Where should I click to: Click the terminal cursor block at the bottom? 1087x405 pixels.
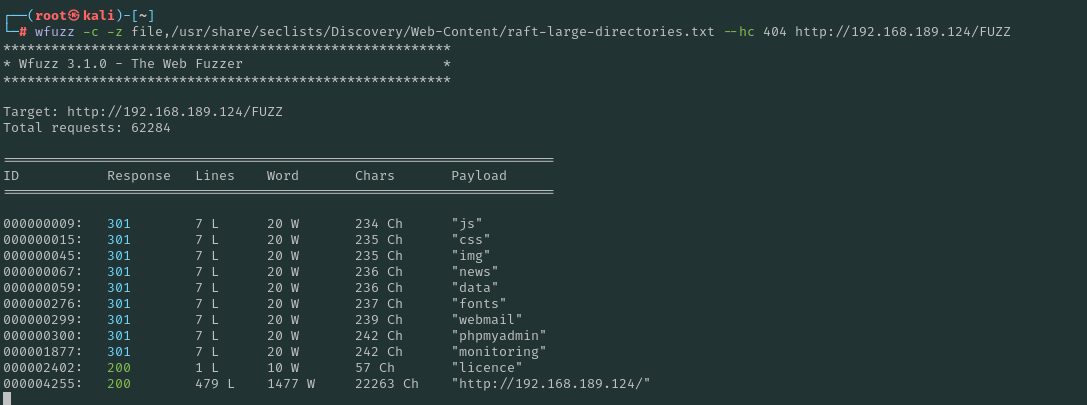pos(7,399)
